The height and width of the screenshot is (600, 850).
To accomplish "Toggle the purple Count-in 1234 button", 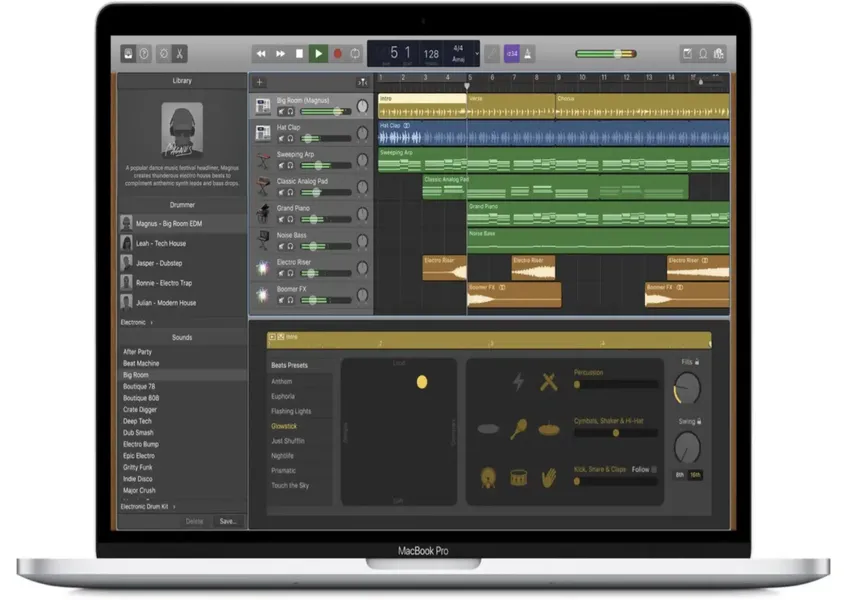I will (x=512, y=54).
